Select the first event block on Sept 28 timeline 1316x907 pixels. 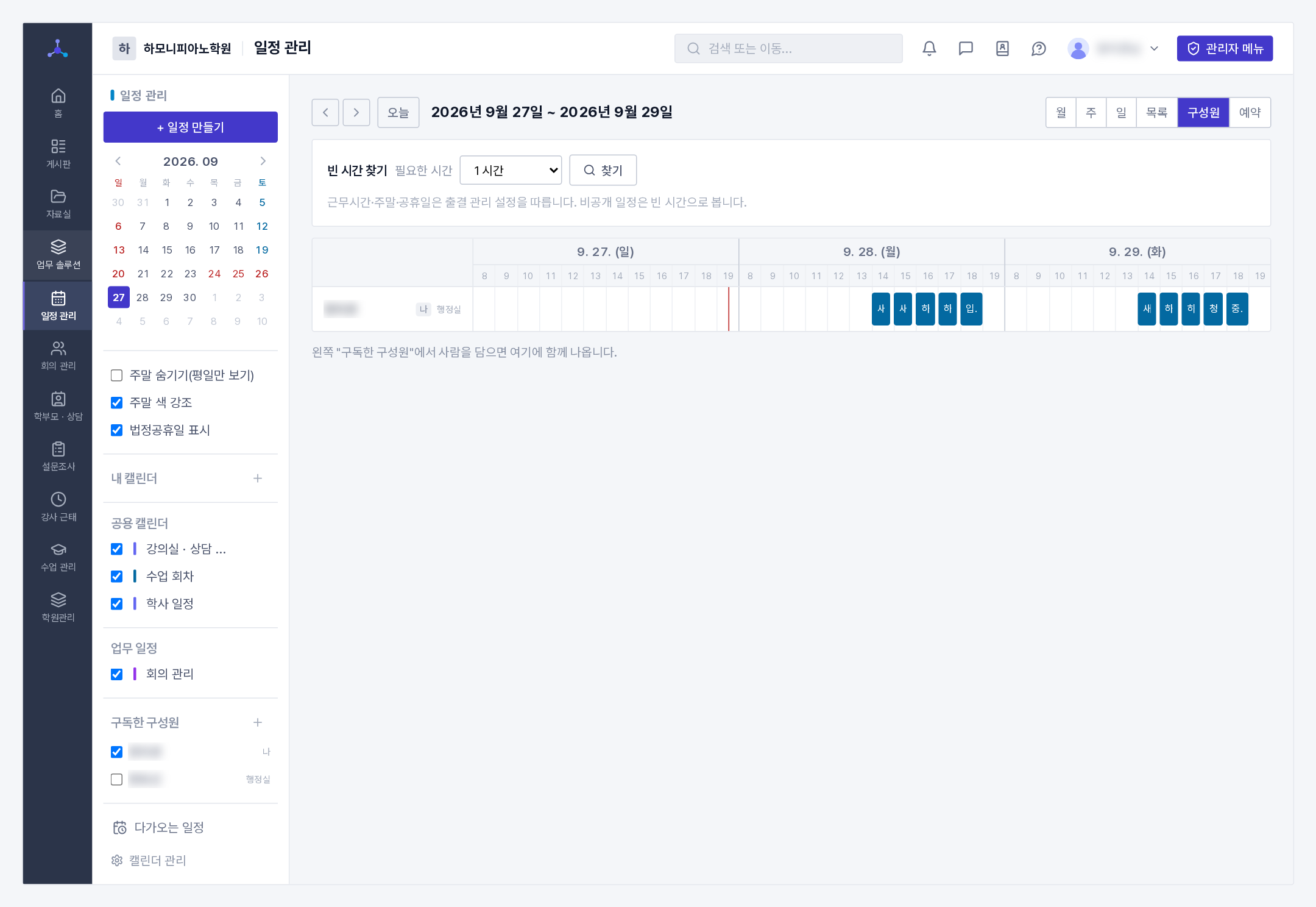881,308
